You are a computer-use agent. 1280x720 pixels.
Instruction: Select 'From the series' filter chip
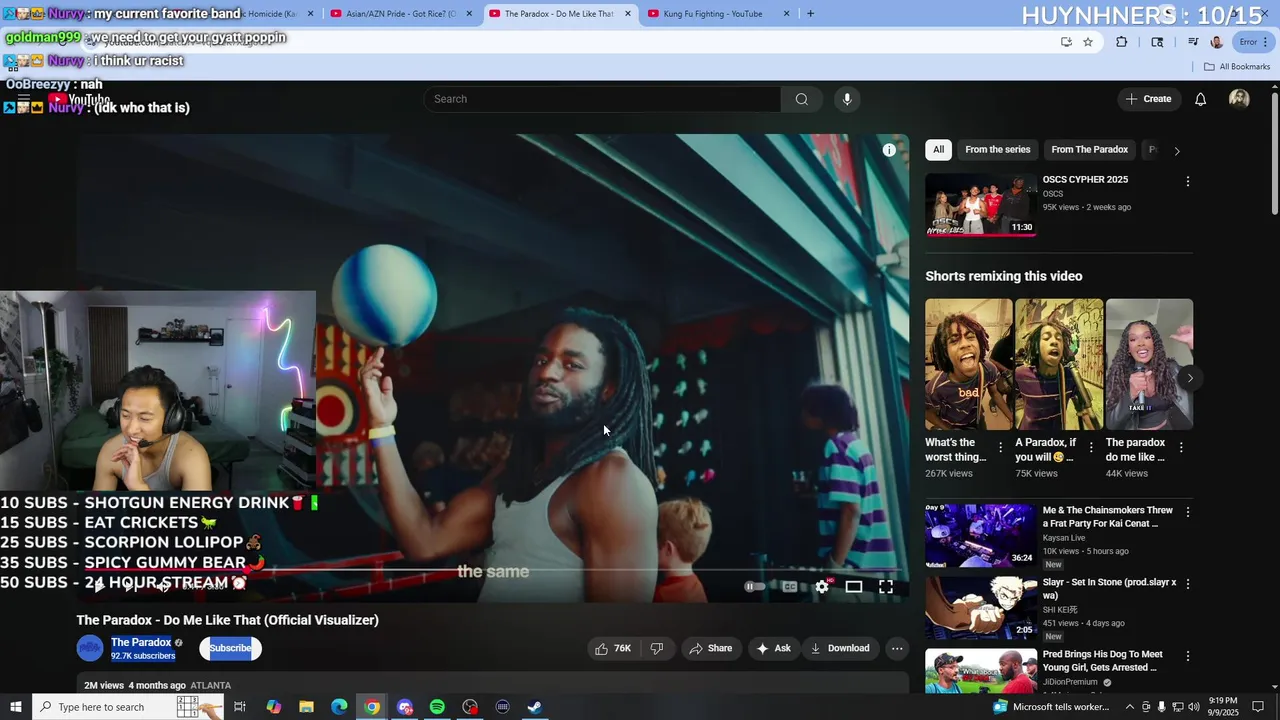tap(997, 150)
